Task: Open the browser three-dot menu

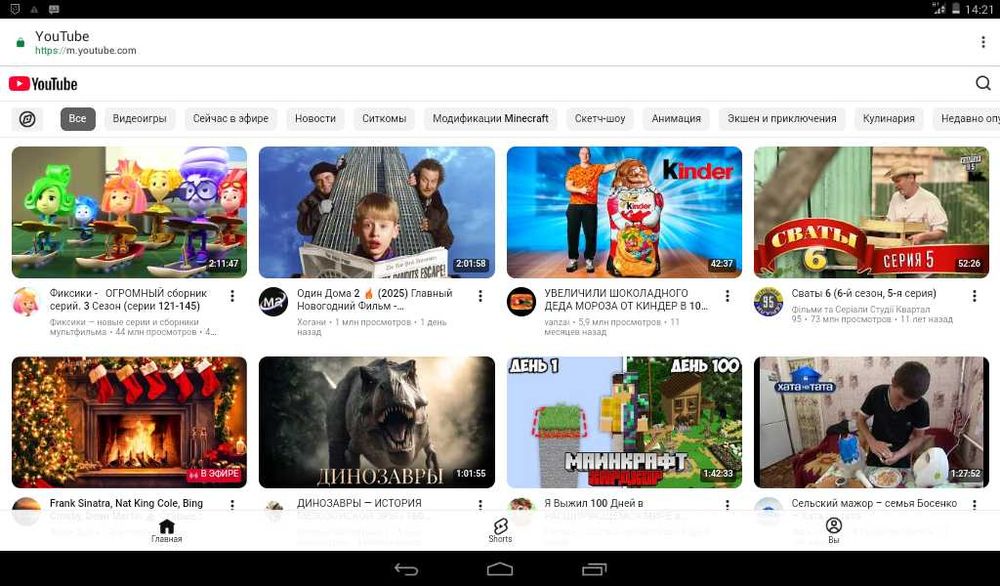Action: (x=983, y=42)
